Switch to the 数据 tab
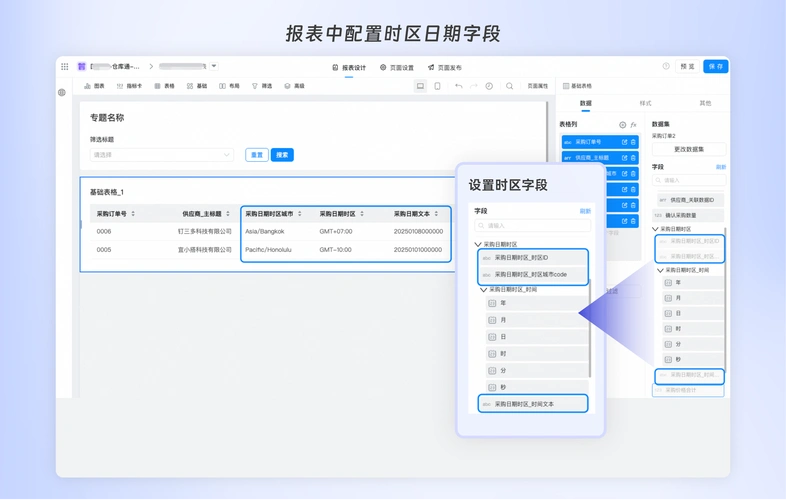 (585, 103)
